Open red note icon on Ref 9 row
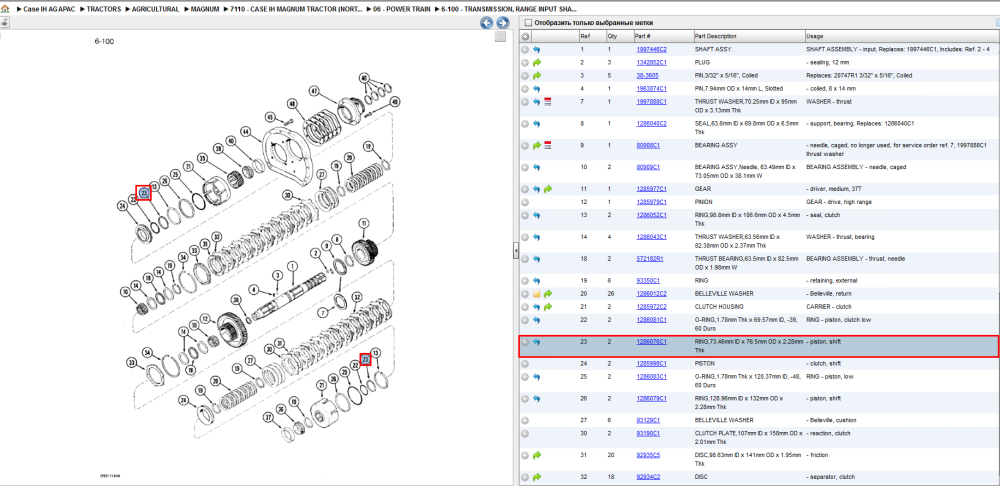Screen dimensions: 1000x486 point(547,145)
